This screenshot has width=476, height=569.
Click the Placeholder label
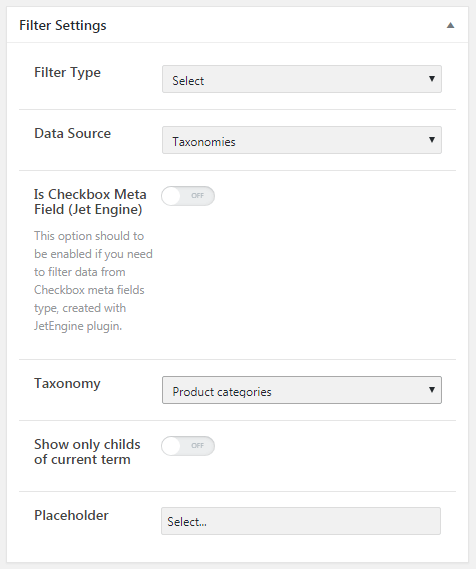click(x=71, y=515)
